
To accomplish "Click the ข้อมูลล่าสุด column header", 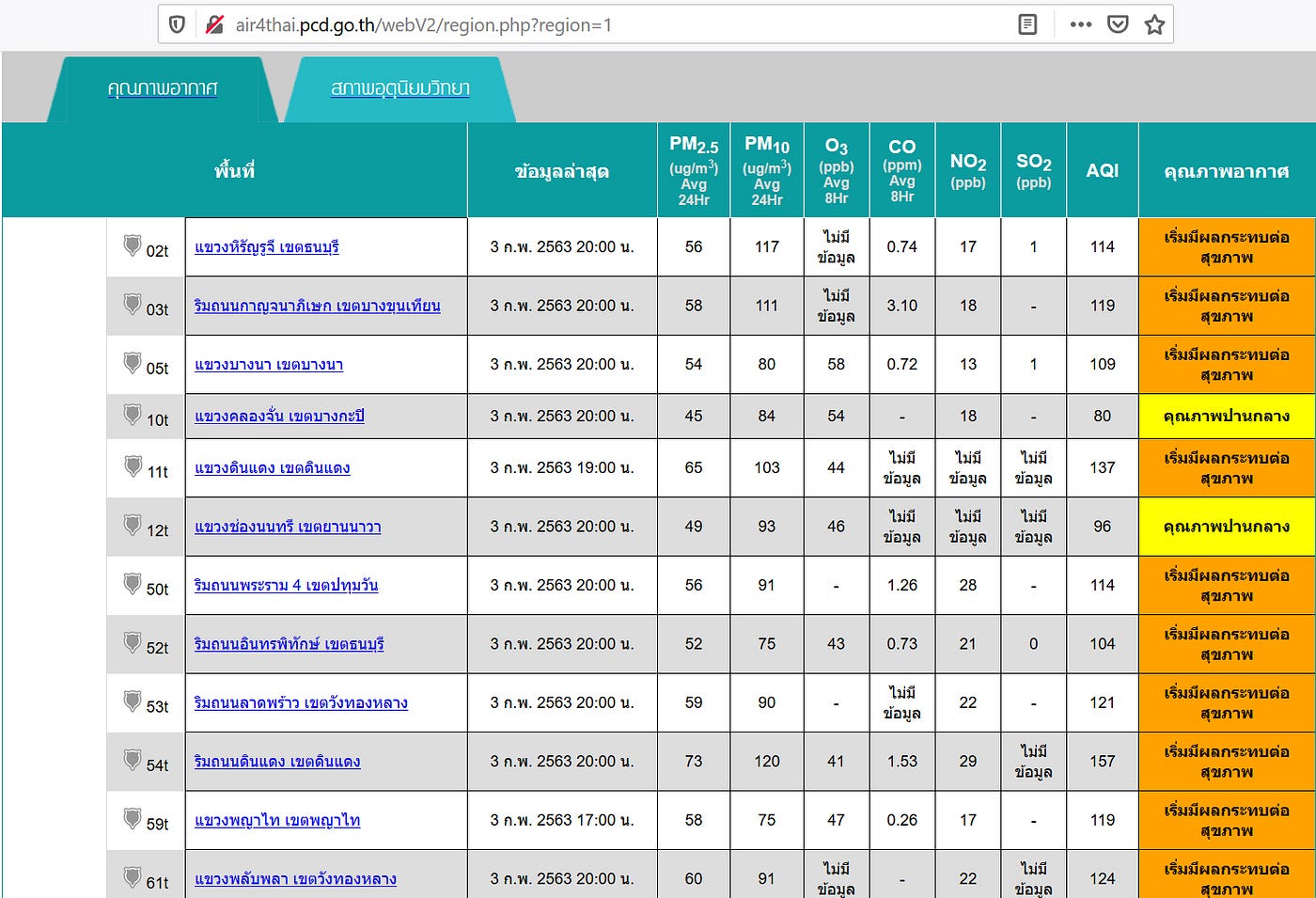I will coord(562,170).
